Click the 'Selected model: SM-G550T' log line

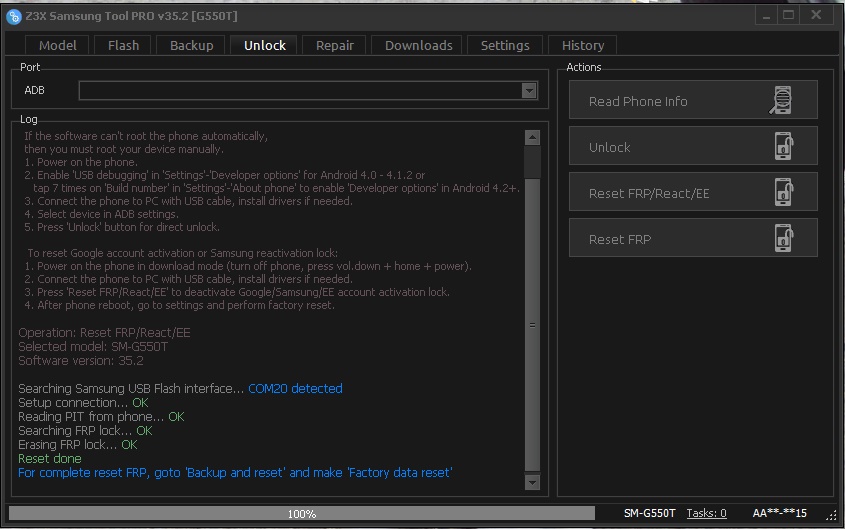(x=93, y=346)
